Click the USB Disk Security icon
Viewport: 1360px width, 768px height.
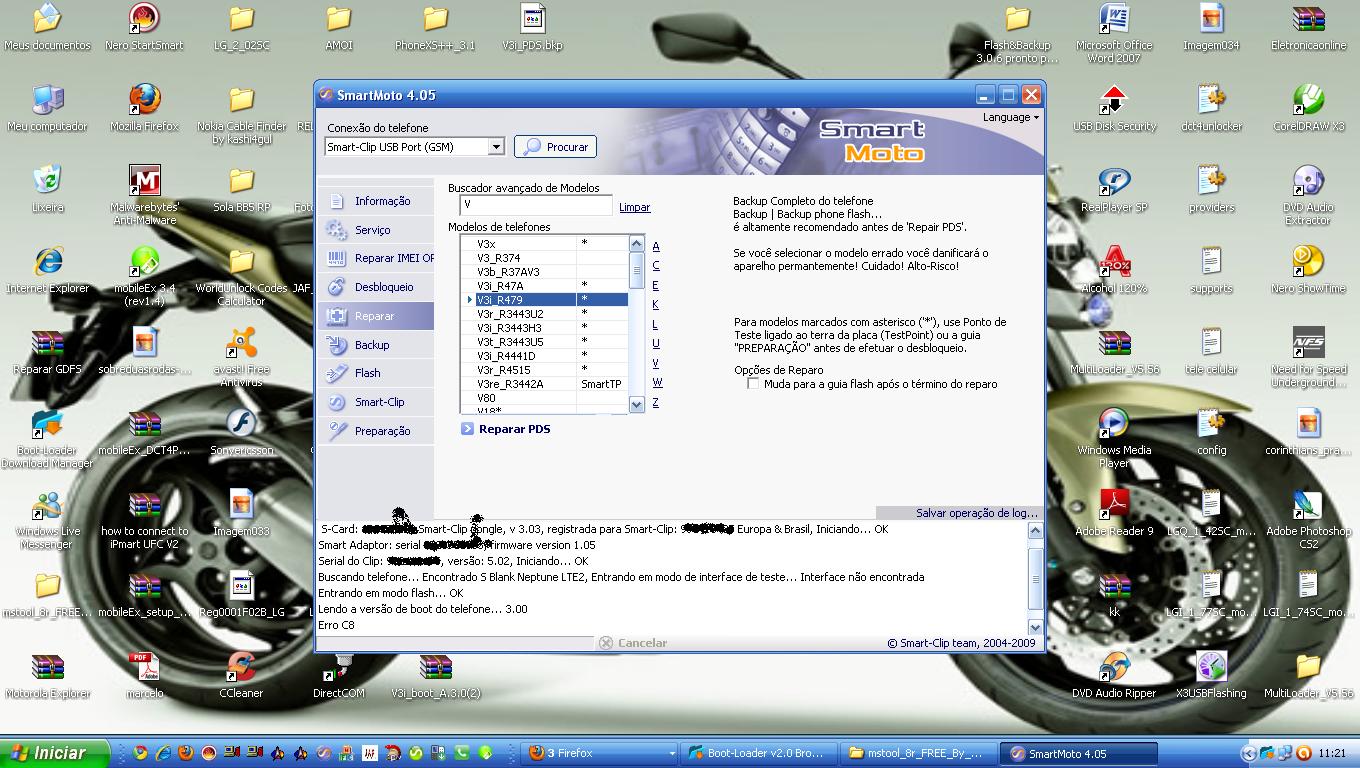(x=1114, y=109)
